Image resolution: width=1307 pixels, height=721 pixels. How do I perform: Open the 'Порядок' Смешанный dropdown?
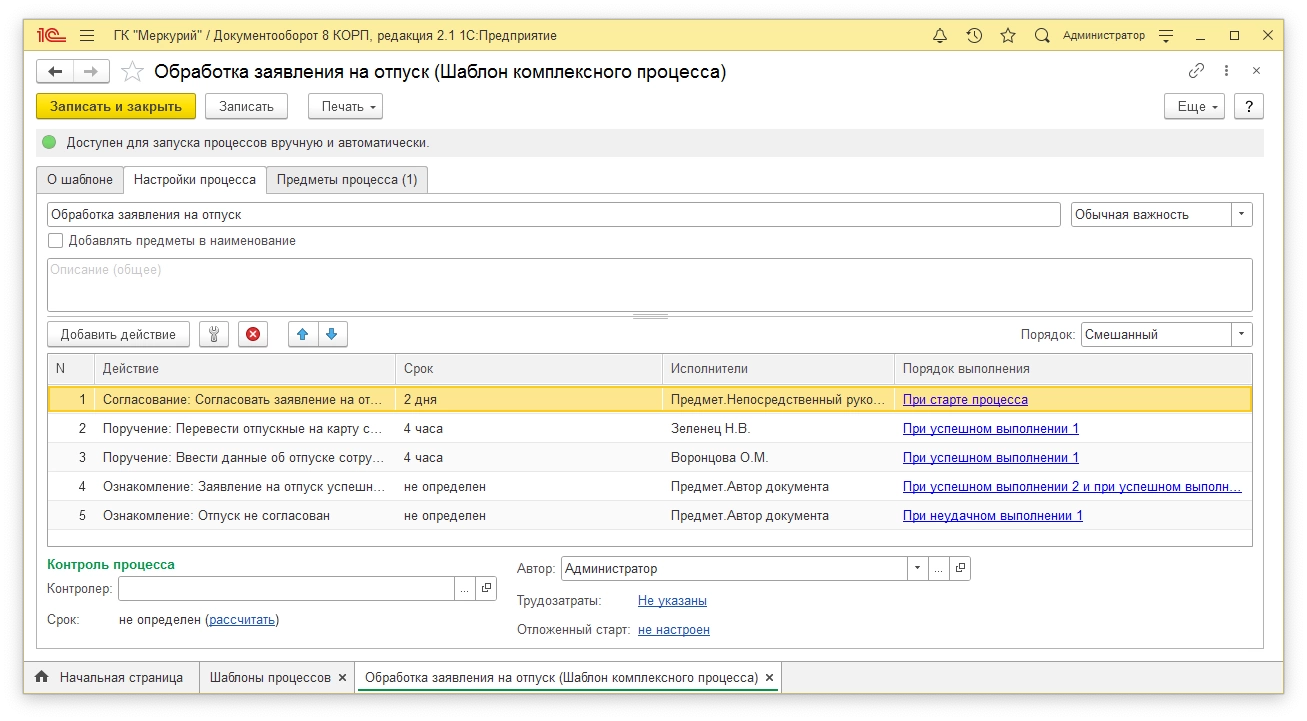coord(1241,335)
